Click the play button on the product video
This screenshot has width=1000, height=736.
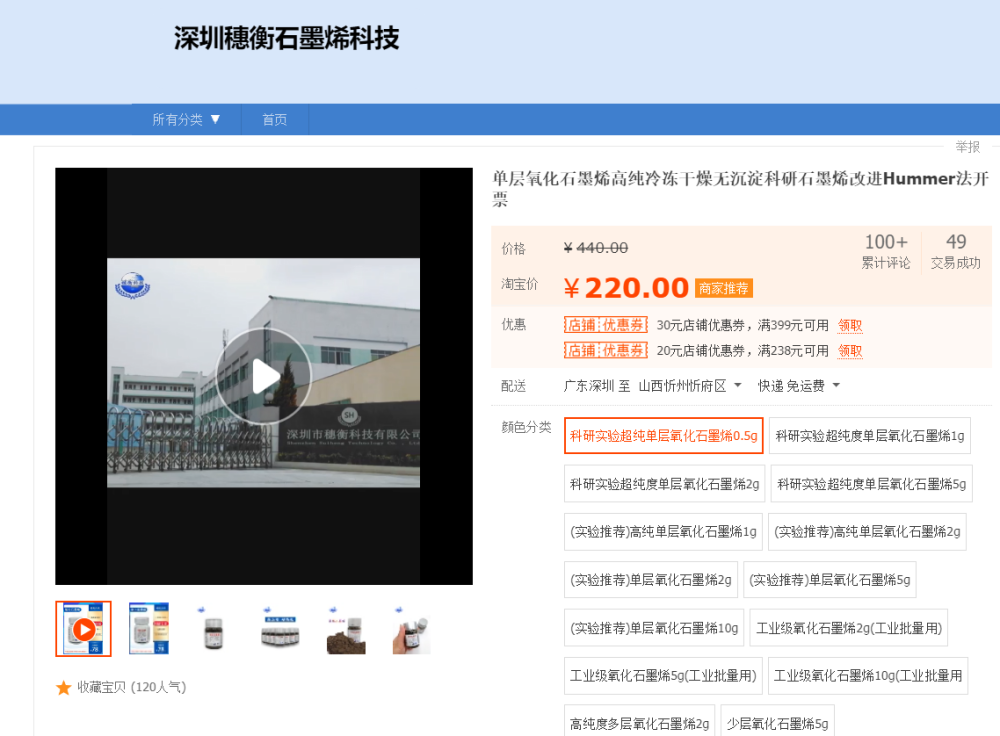pyautogui.click(x=263, y=375)
